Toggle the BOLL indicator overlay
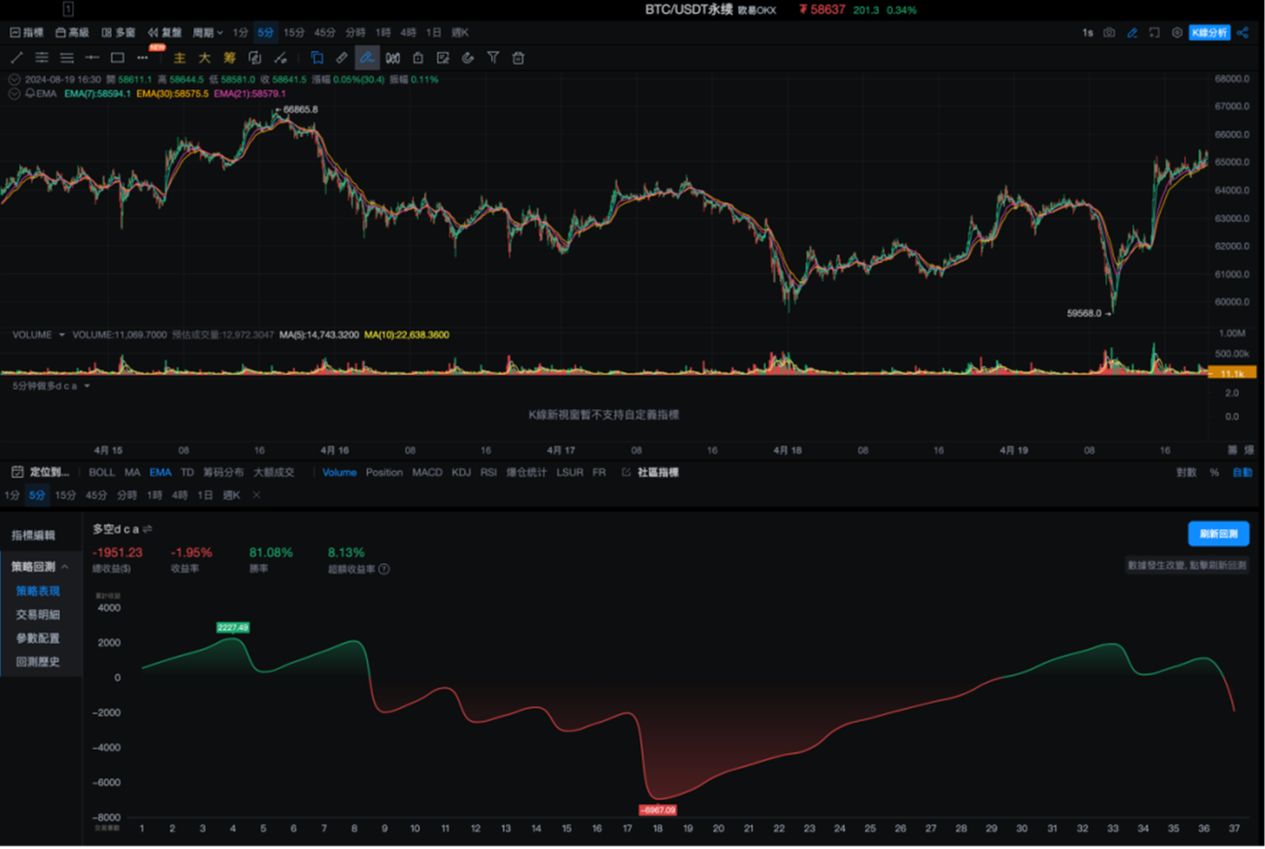 click(102, 472)
